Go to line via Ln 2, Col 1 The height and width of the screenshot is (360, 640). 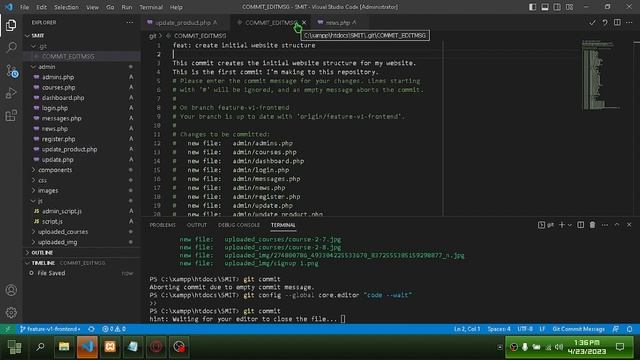point(467,329)
